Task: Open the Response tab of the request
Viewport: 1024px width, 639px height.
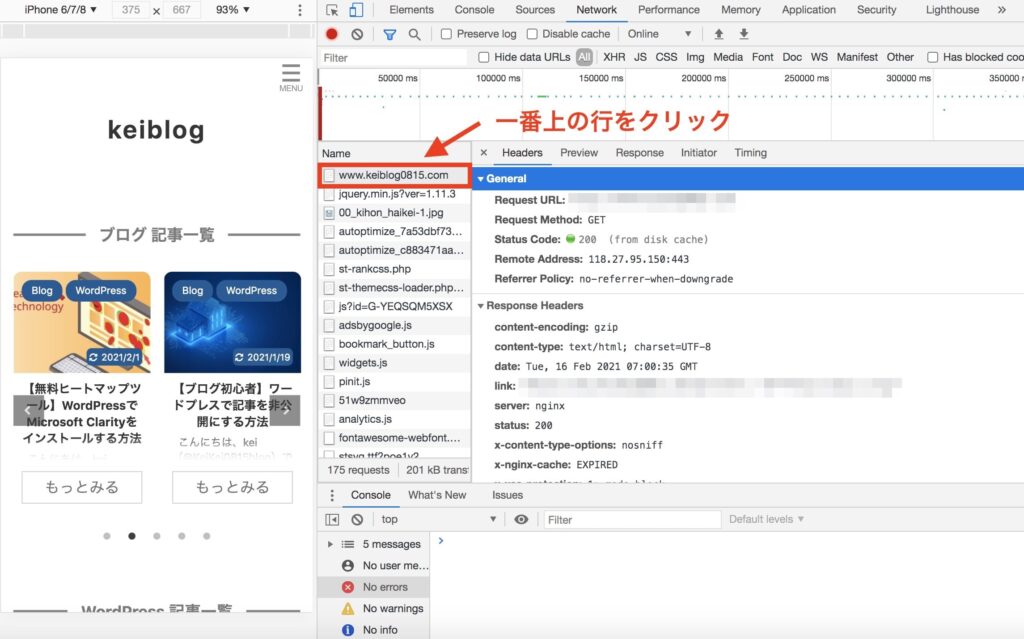Action: click(x=639, y=152)
